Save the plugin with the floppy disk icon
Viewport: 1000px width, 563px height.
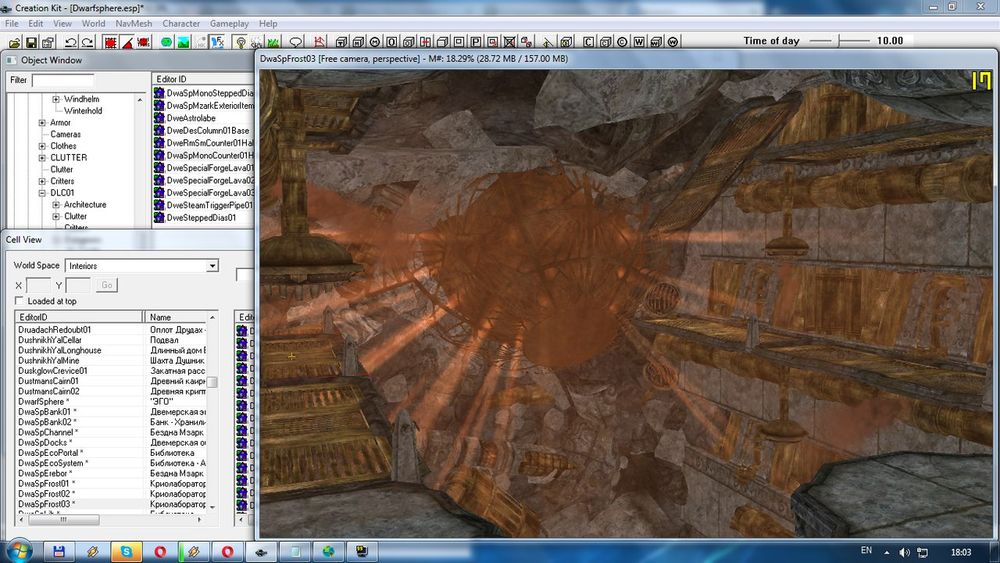pyautogui.click(x=31, y=42)
